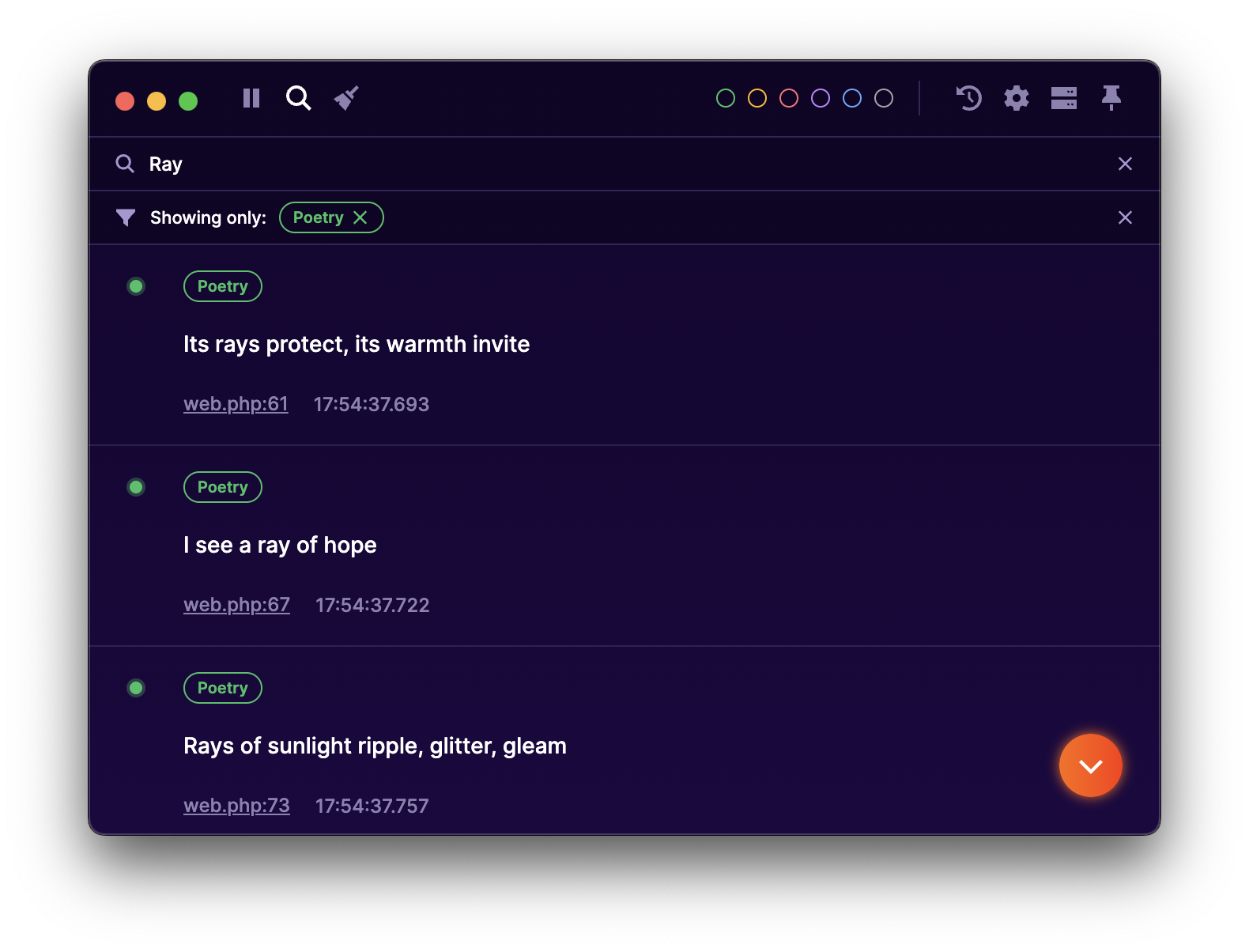1249x952 pixels.
Task: Select the purple color filter circle
Action: coord(821,98)
